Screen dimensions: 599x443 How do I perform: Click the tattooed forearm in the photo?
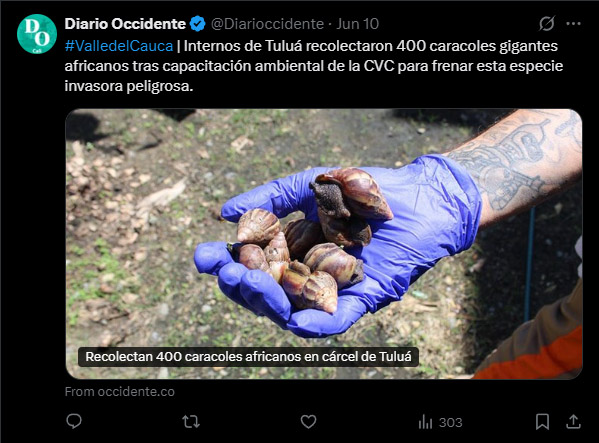(x=520, y=164)
